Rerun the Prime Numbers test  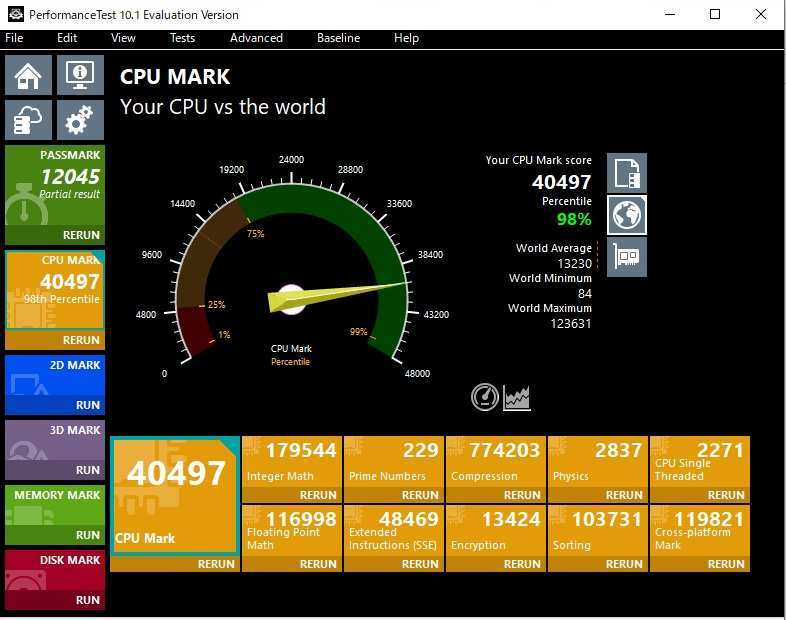[x=420, y=495]
